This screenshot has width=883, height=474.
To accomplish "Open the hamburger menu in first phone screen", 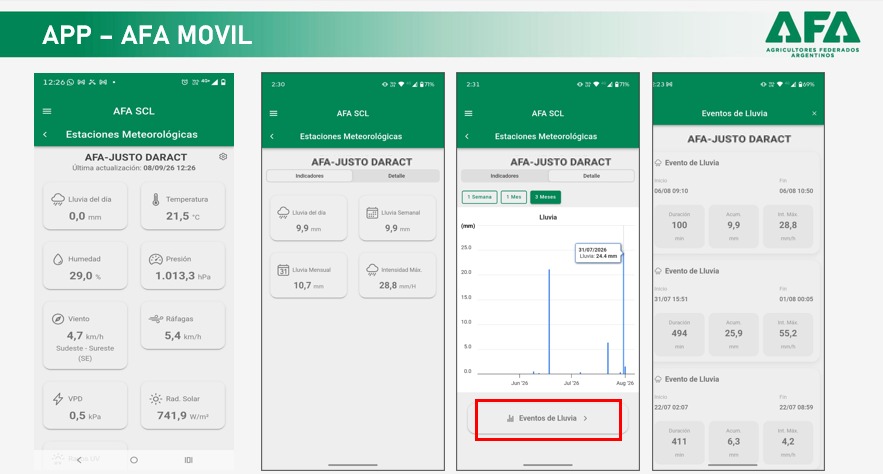I will (47, 111).
